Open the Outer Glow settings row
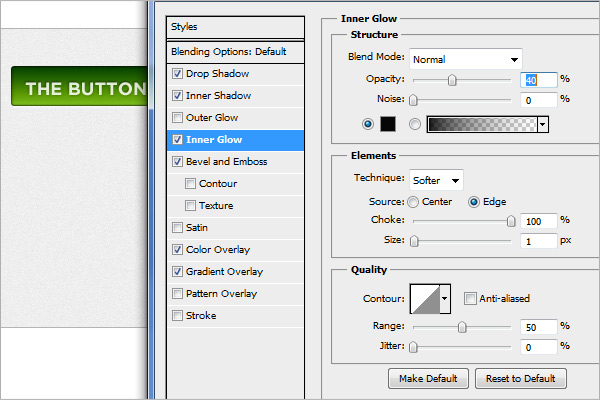The image size is (600, 400). [x=235, y=118]
